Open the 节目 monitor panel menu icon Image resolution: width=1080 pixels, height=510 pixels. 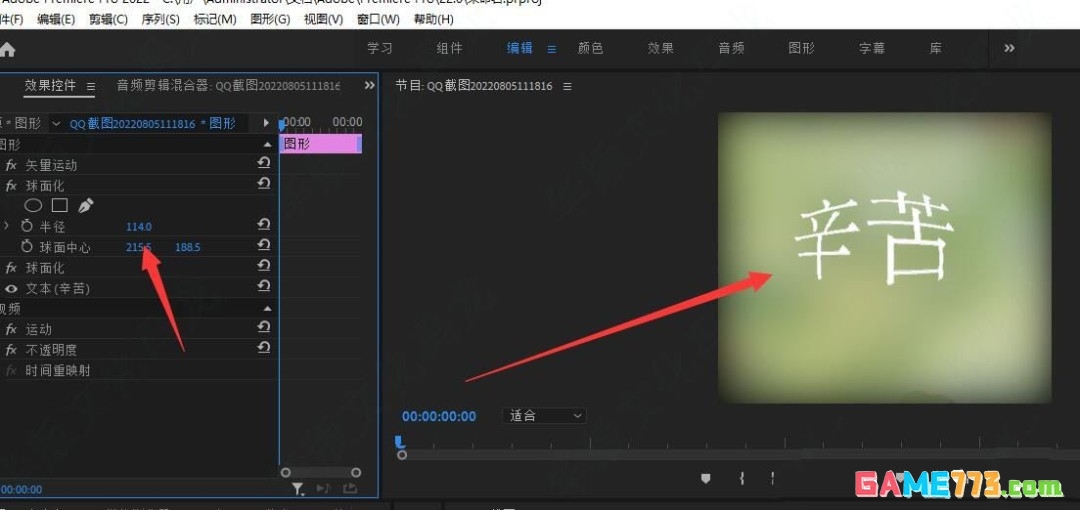(x=567, y=86)
